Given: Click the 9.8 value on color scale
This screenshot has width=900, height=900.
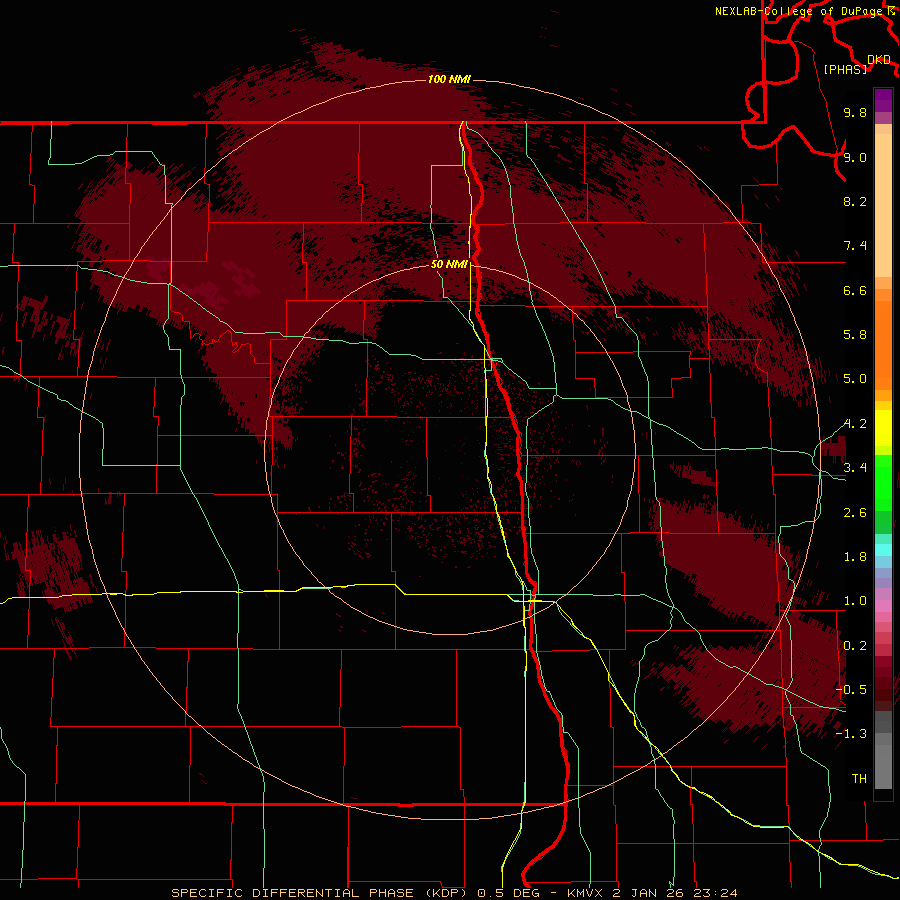Looking at the screenshot, I should [855, 112].
